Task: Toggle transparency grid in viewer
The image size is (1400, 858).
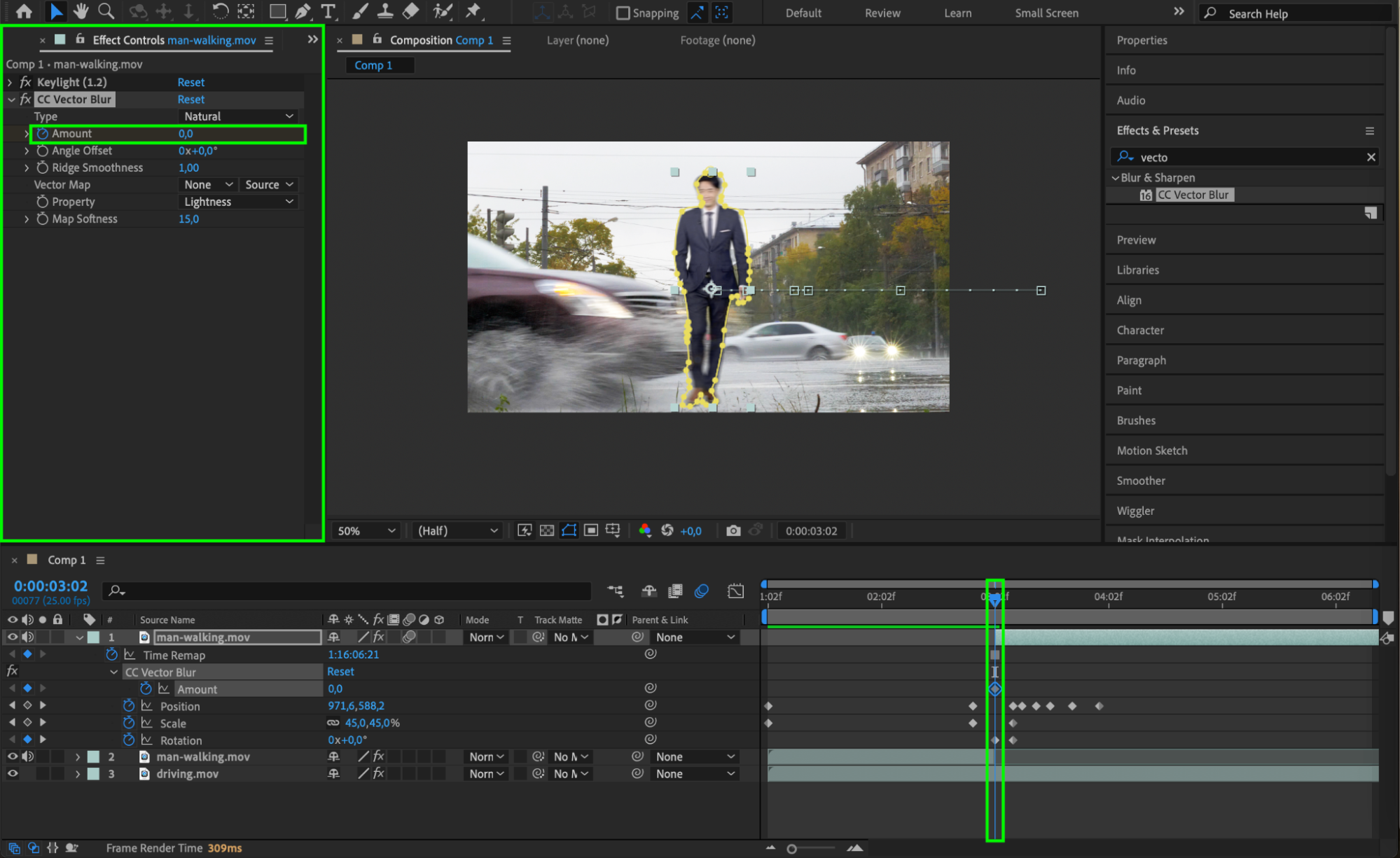Action: point(547,531)
